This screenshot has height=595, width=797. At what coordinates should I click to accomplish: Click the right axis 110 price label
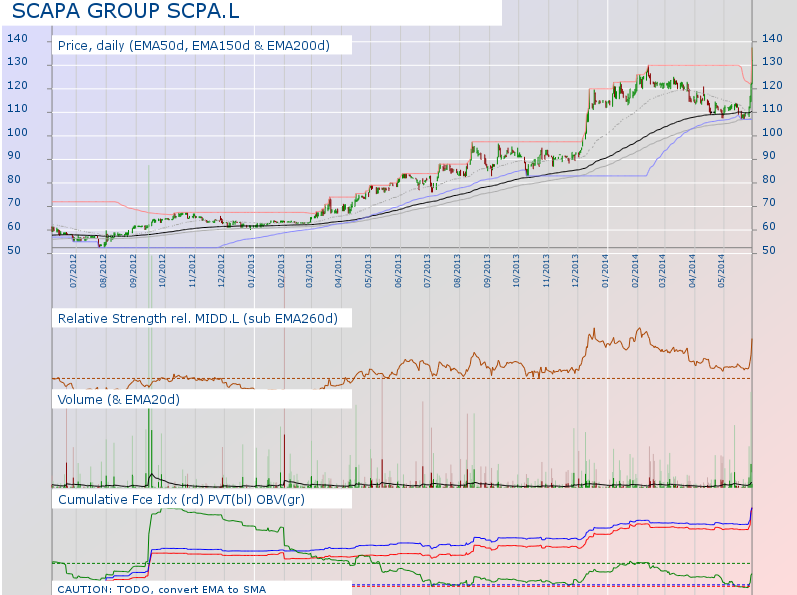(772, 108)
